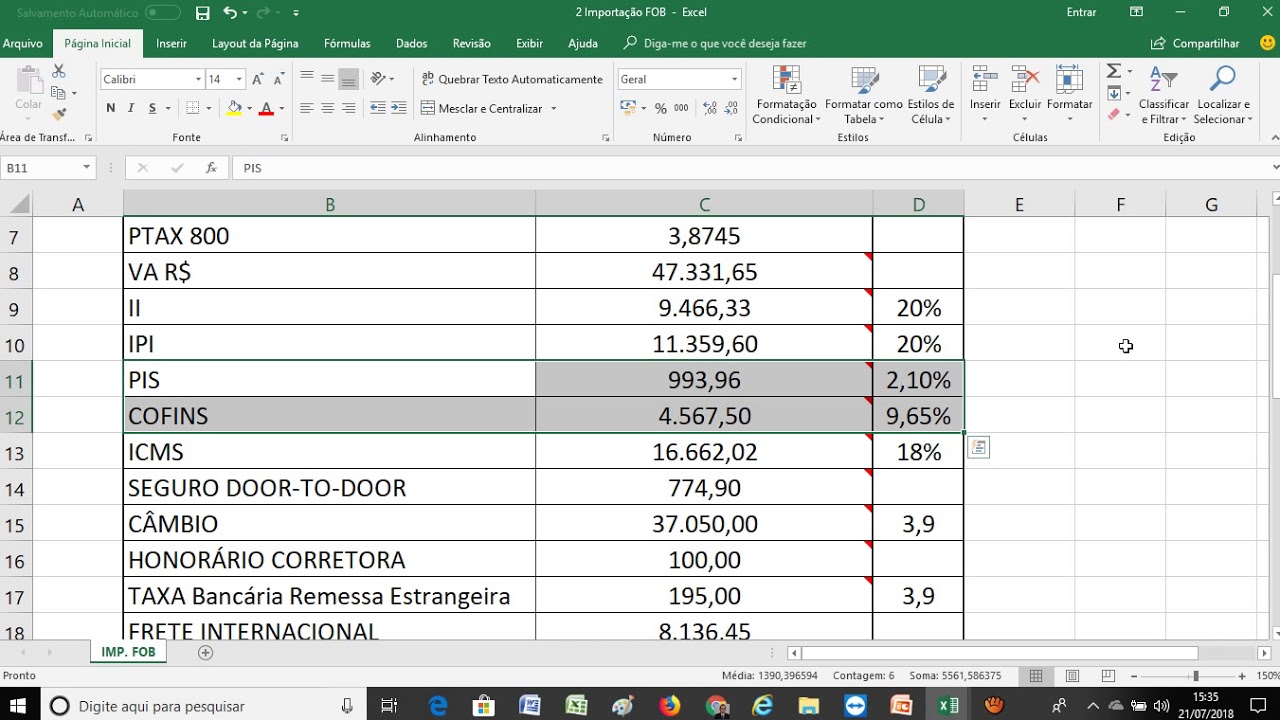The image size is (1280, 720).
Task: Open Estilos de Célula gallery
Action: [931, 96]
